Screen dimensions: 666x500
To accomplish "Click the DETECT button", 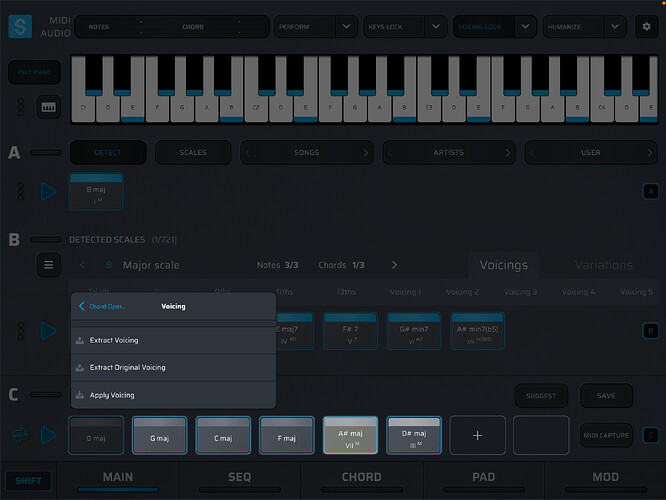I will pyautogui.click(x=108, y=153).
